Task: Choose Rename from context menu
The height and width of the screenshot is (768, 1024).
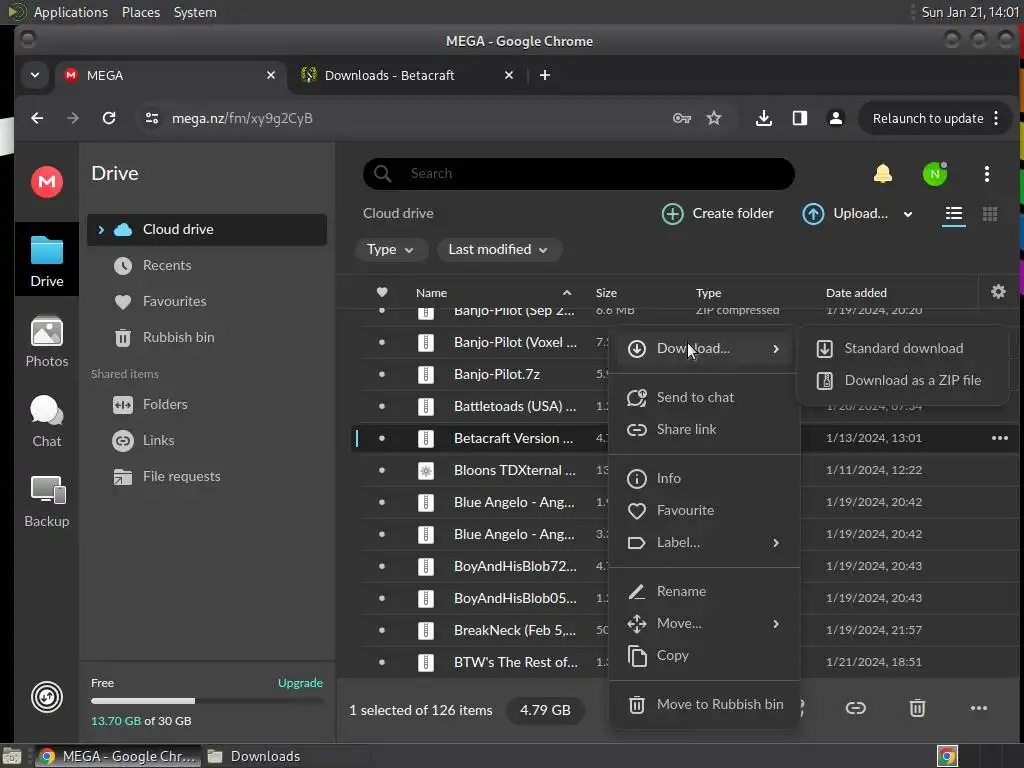Action: coord(704,592)
